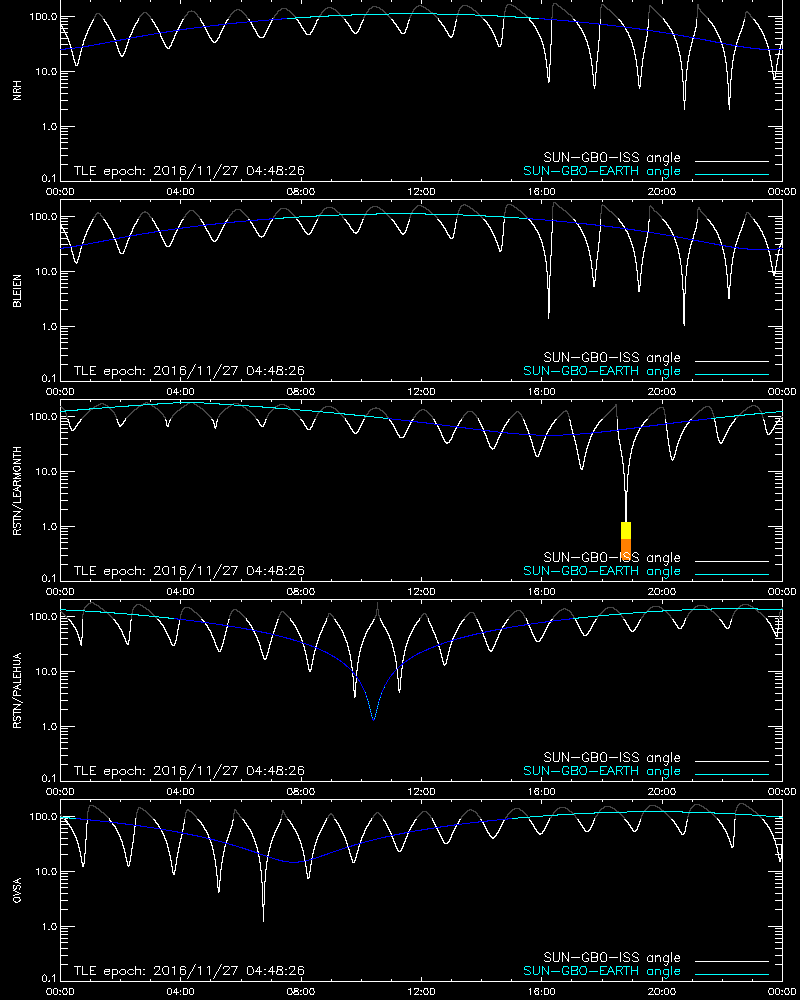Viewport: 800px width, 1000px height.
Task: Click the 1.0 y-axis value in OVSA panel
Action: click(x=48, y=927)
